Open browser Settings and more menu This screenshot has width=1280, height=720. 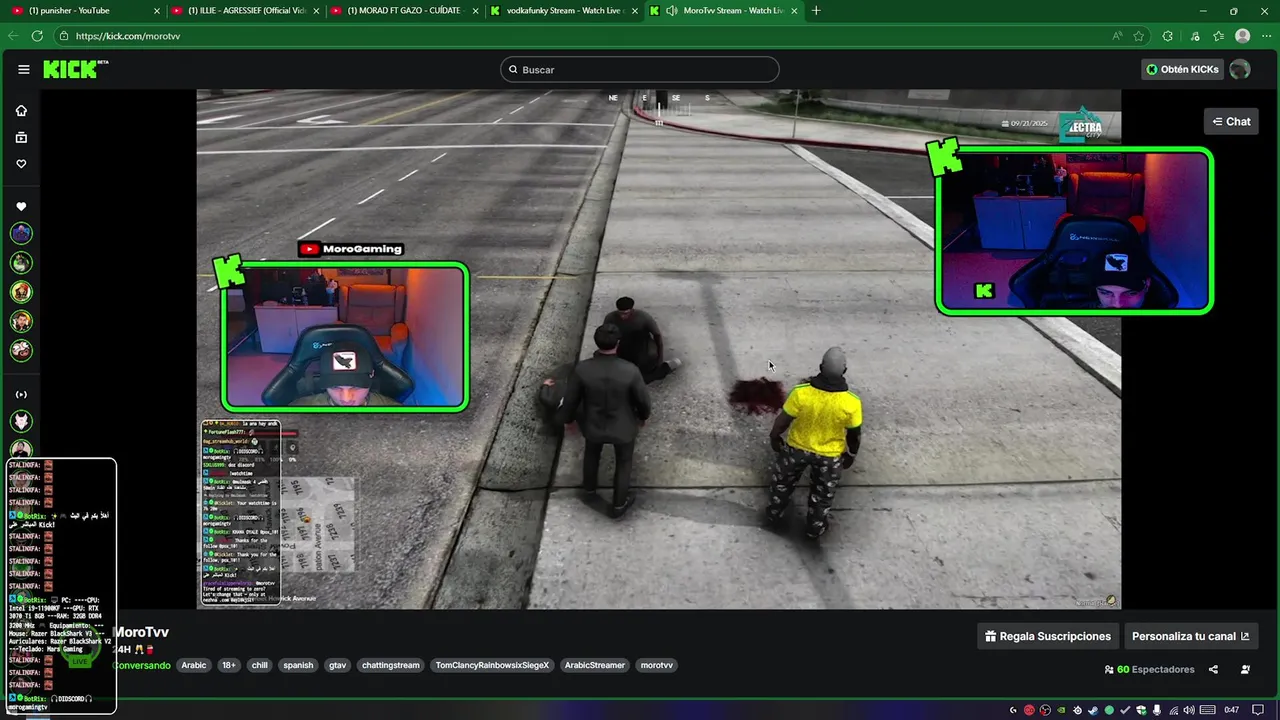[1266, 36]
